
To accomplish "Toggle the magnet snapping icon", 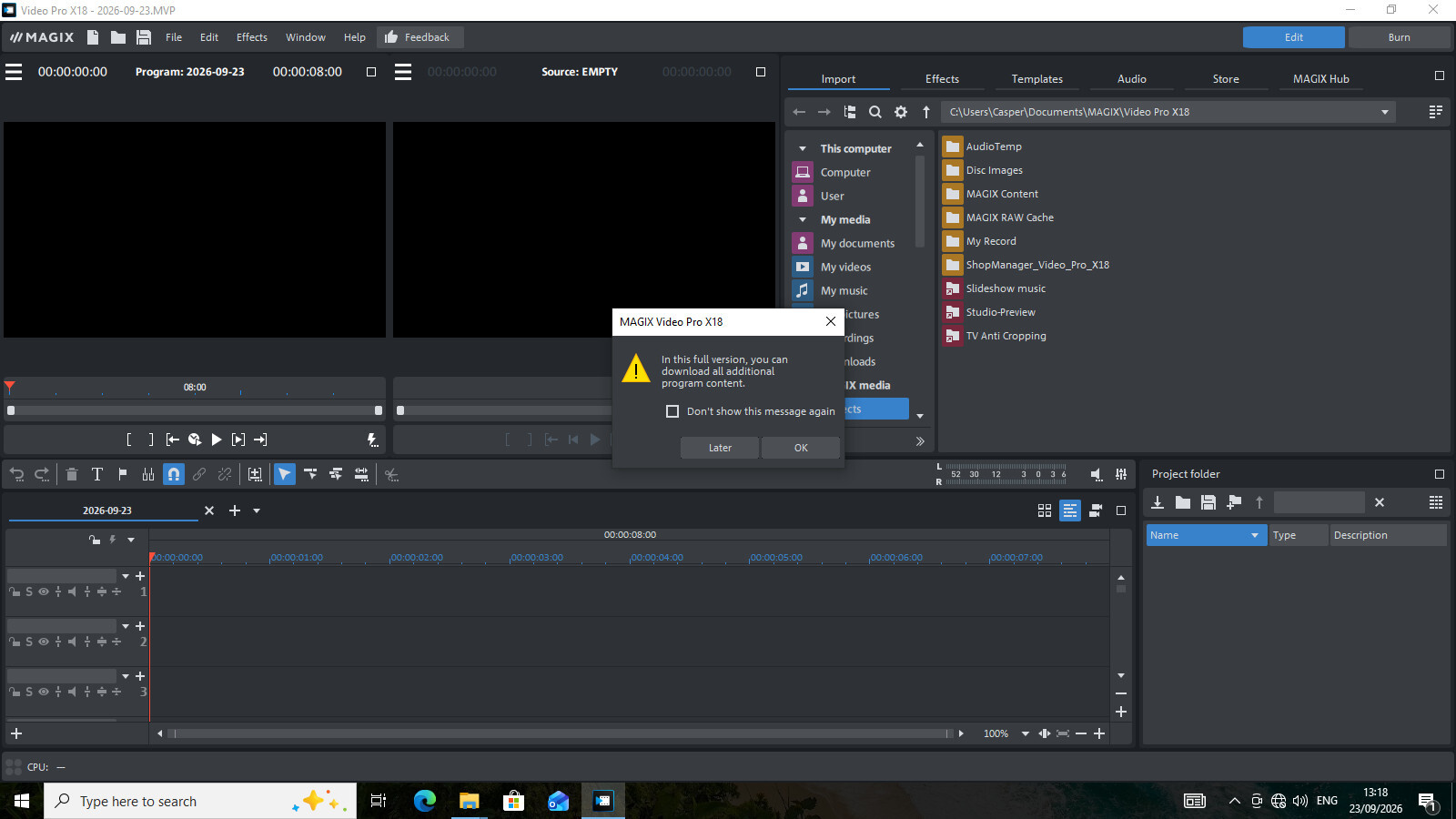I will [174, 474].
